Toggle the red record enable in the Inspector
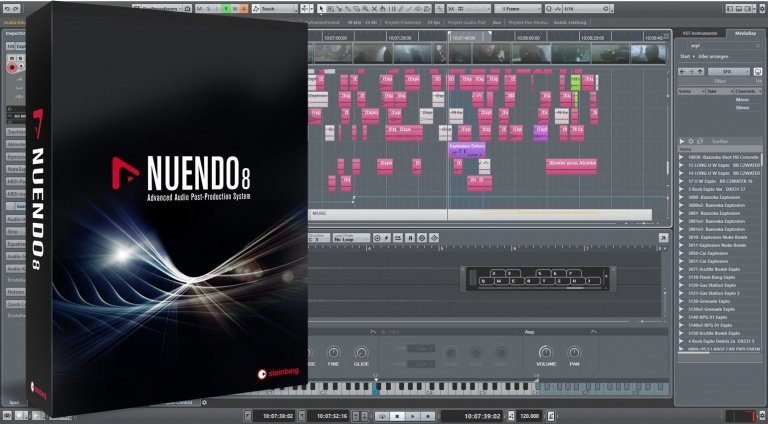The image size is (768, 424). tap(12, 68)
